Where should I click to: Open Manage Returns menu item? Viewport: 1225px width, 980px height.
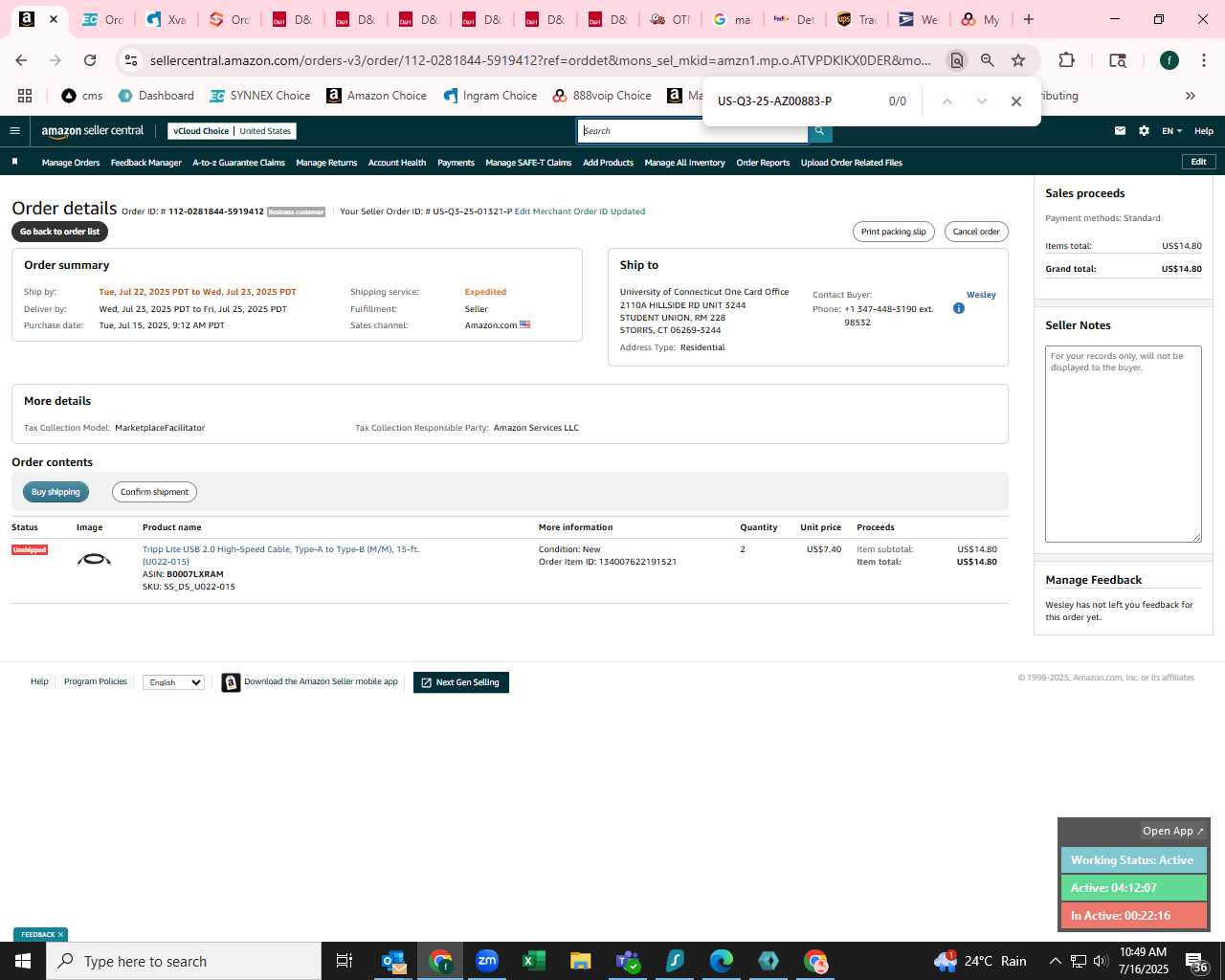pyautogui.click(x=326, y=163)
